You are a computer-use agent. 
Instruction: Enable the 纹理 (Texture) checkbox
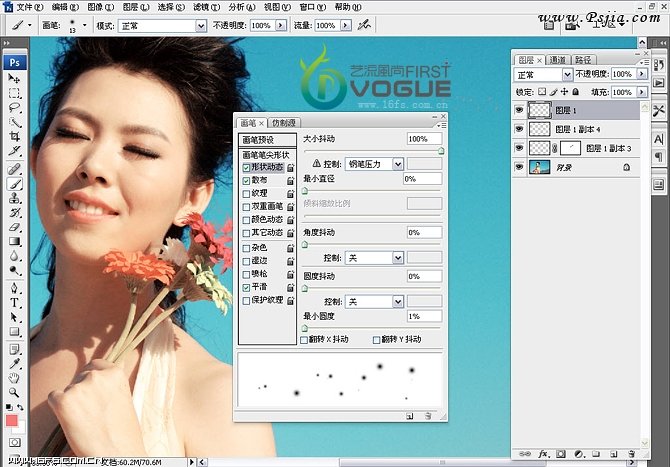247,194
